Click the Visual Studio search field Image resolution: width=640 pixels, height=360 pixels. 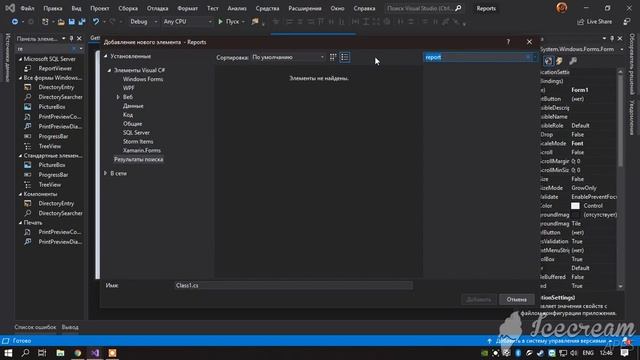pos(424,8)
